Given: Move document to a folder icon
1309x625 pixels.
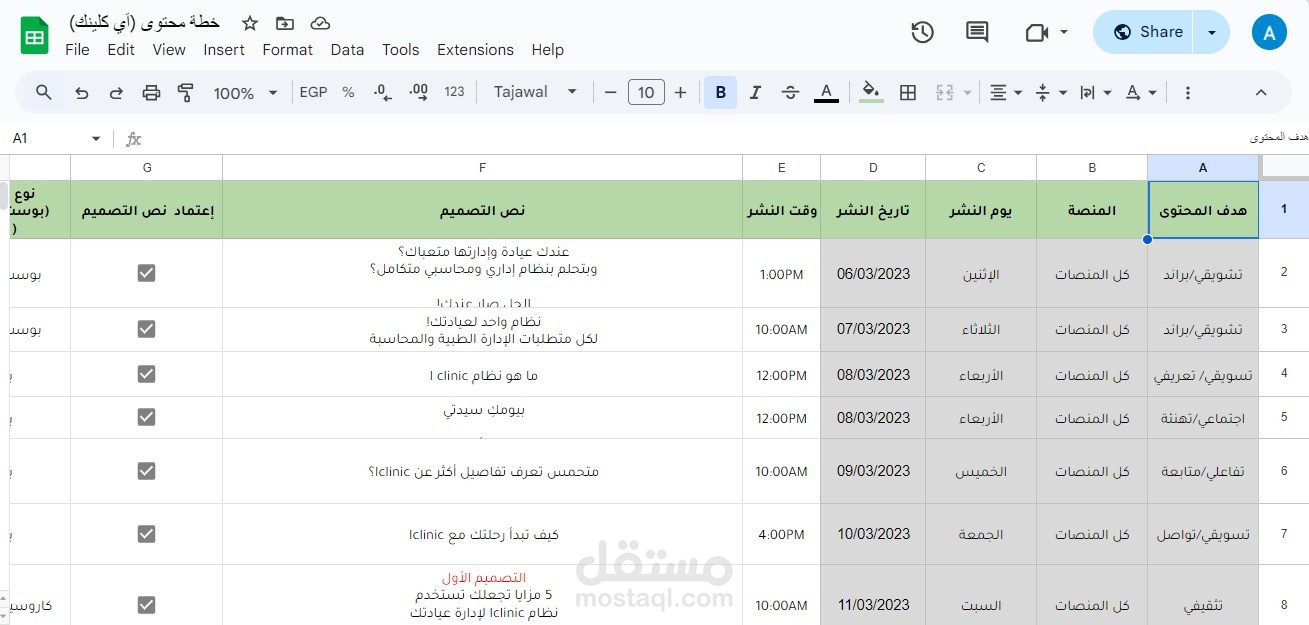Looking at the screenshot, I should coord(285,23).
